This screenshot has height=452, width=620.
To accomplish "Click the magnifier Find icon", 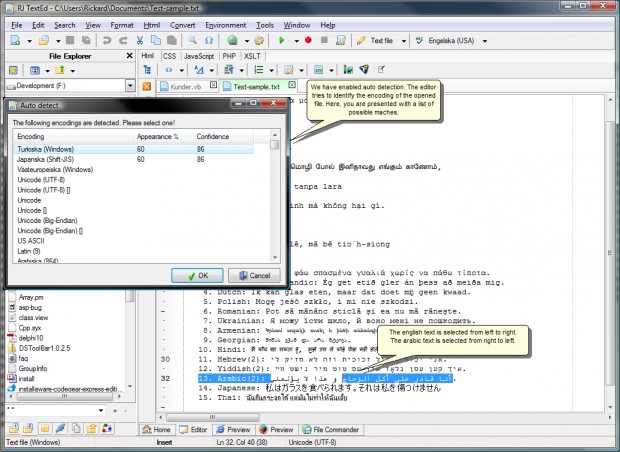I will click(193, 40).
